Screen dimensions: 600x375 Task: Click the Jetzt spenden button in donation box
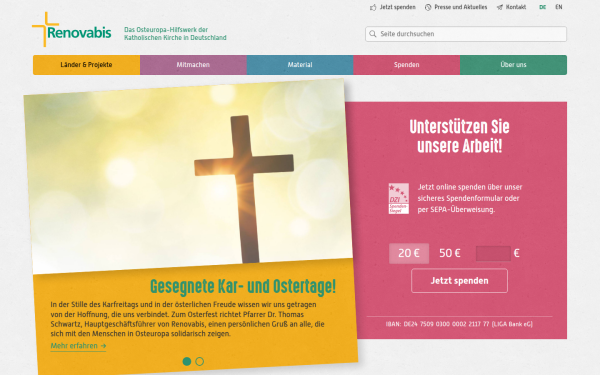459,280
